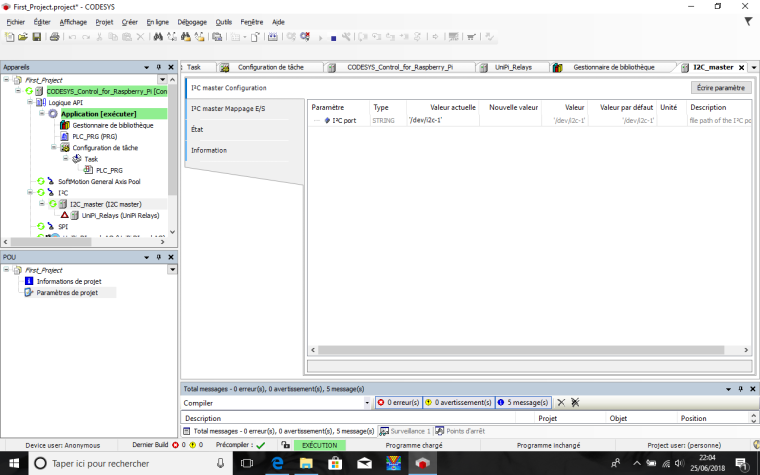Viewport: 760px width, 475px height.
Task: Open the Surveillance 1 bottom tab
Action: point(405,431)
